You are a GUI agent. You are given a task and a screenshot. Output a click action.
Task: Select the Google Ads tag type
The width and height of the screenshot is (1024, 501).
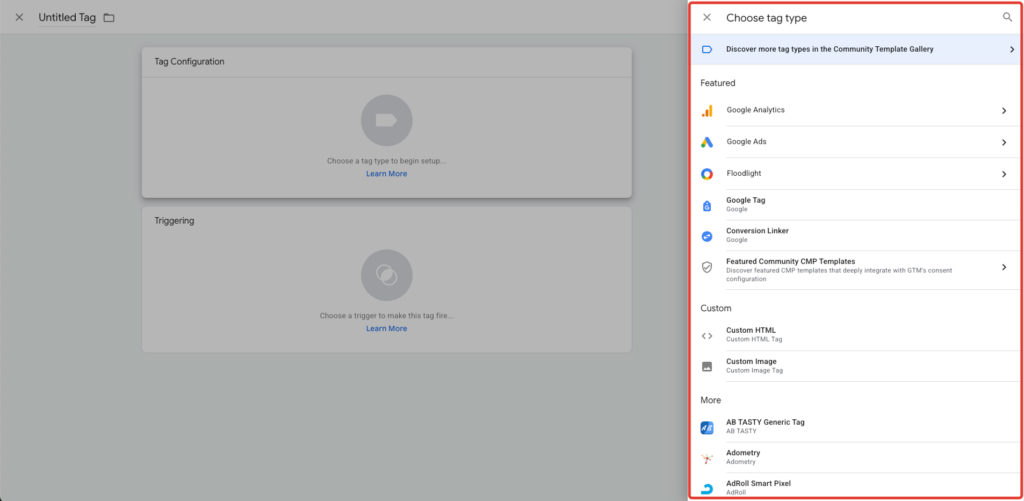(855, 142)
